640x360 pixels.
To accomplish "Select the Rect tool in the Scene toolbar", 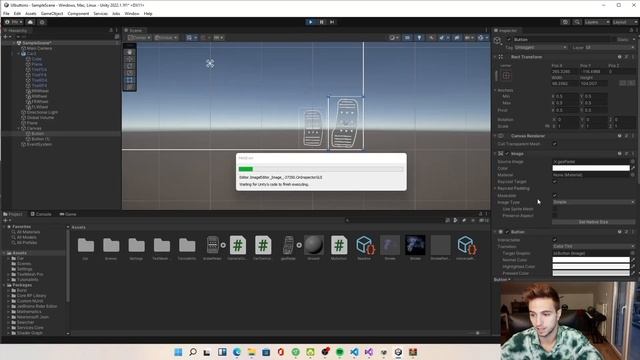I will [129, 80].
